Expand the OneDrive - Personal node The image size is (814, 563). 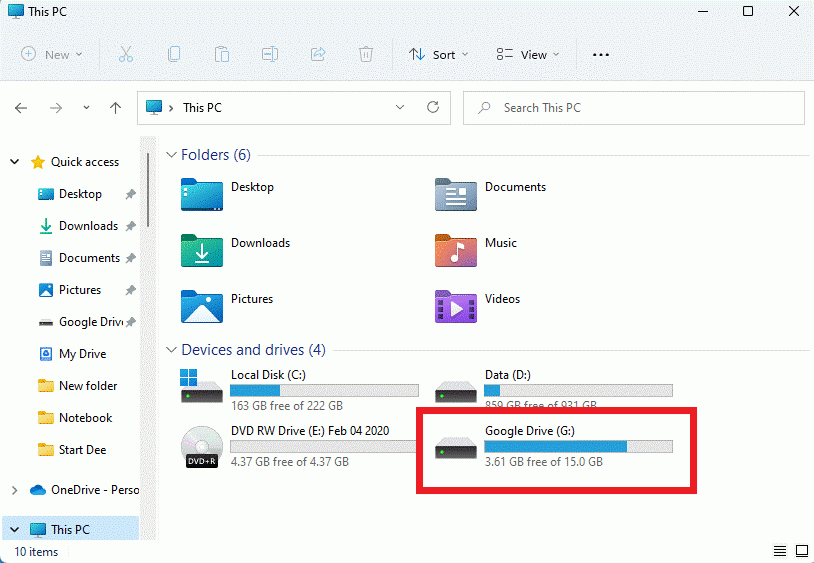pos(15,490)
